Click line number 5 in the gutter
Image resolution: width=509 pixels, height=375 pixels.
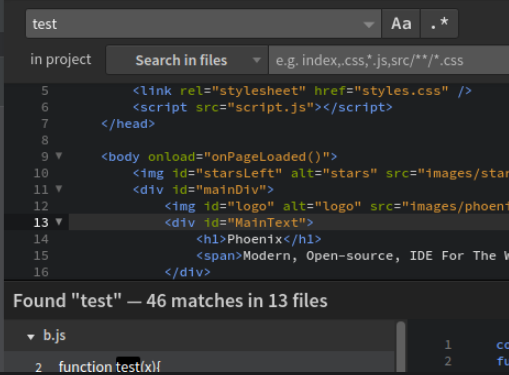45,91
